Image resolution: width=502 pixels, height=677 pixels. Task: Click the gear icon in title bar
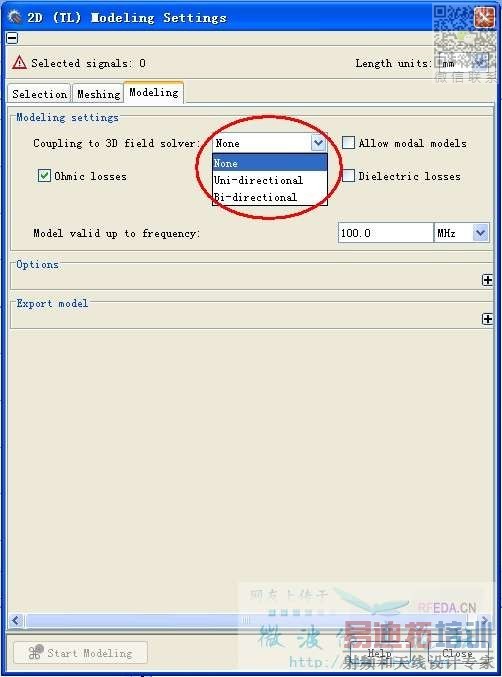click(15, 17)
